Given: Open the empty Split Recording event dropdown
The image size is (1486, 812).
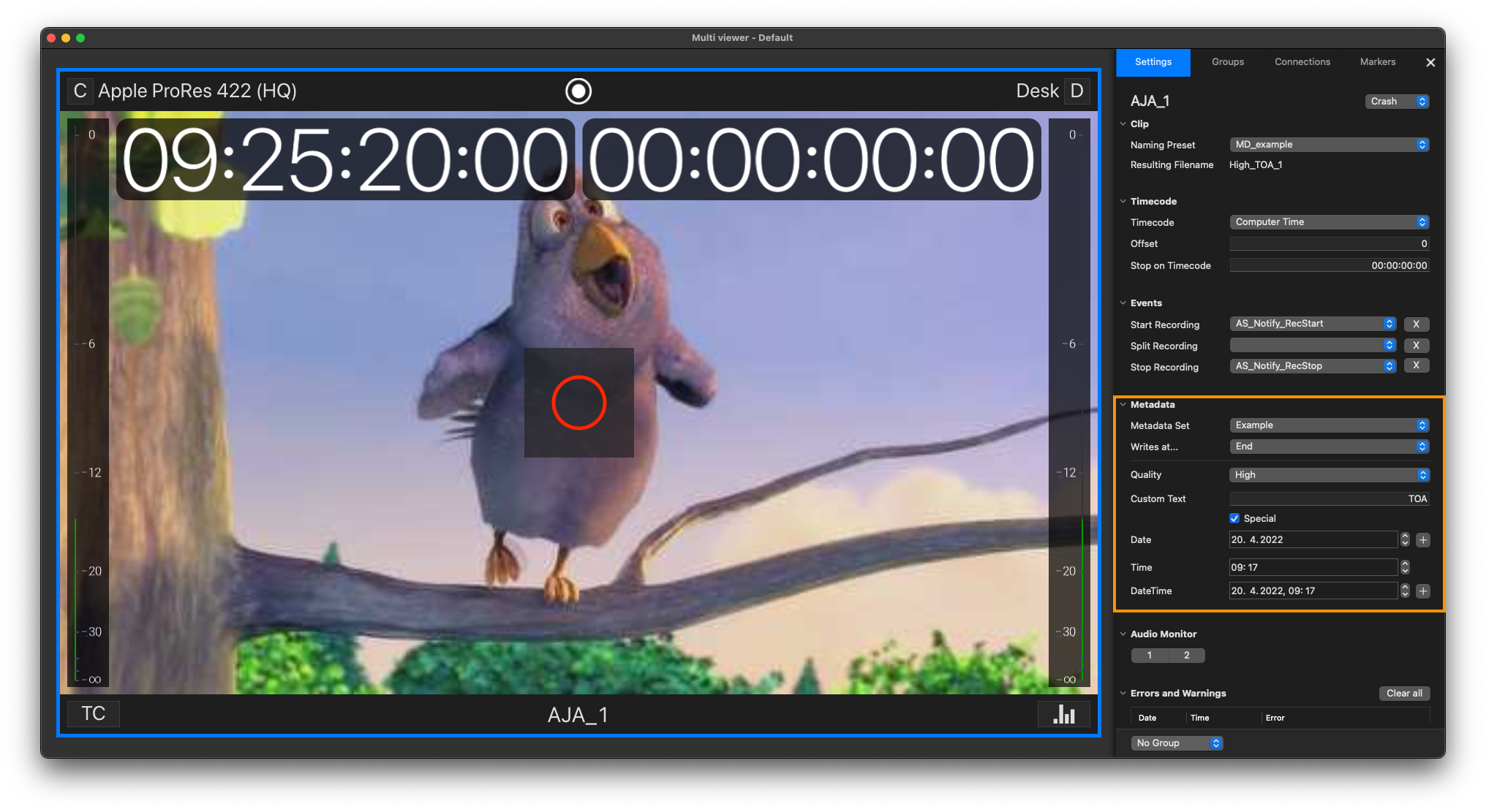Looking at the screenshot, I should [x=1313, y=345].
